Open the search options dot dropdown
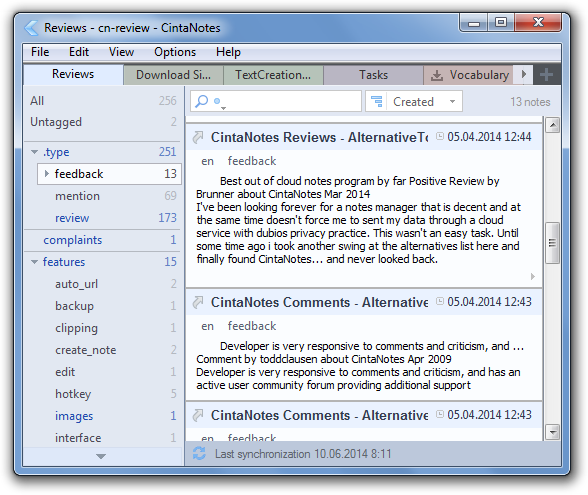Image resolution: width=588 pixels, height=495 pixels. click(x=219, y=102)
